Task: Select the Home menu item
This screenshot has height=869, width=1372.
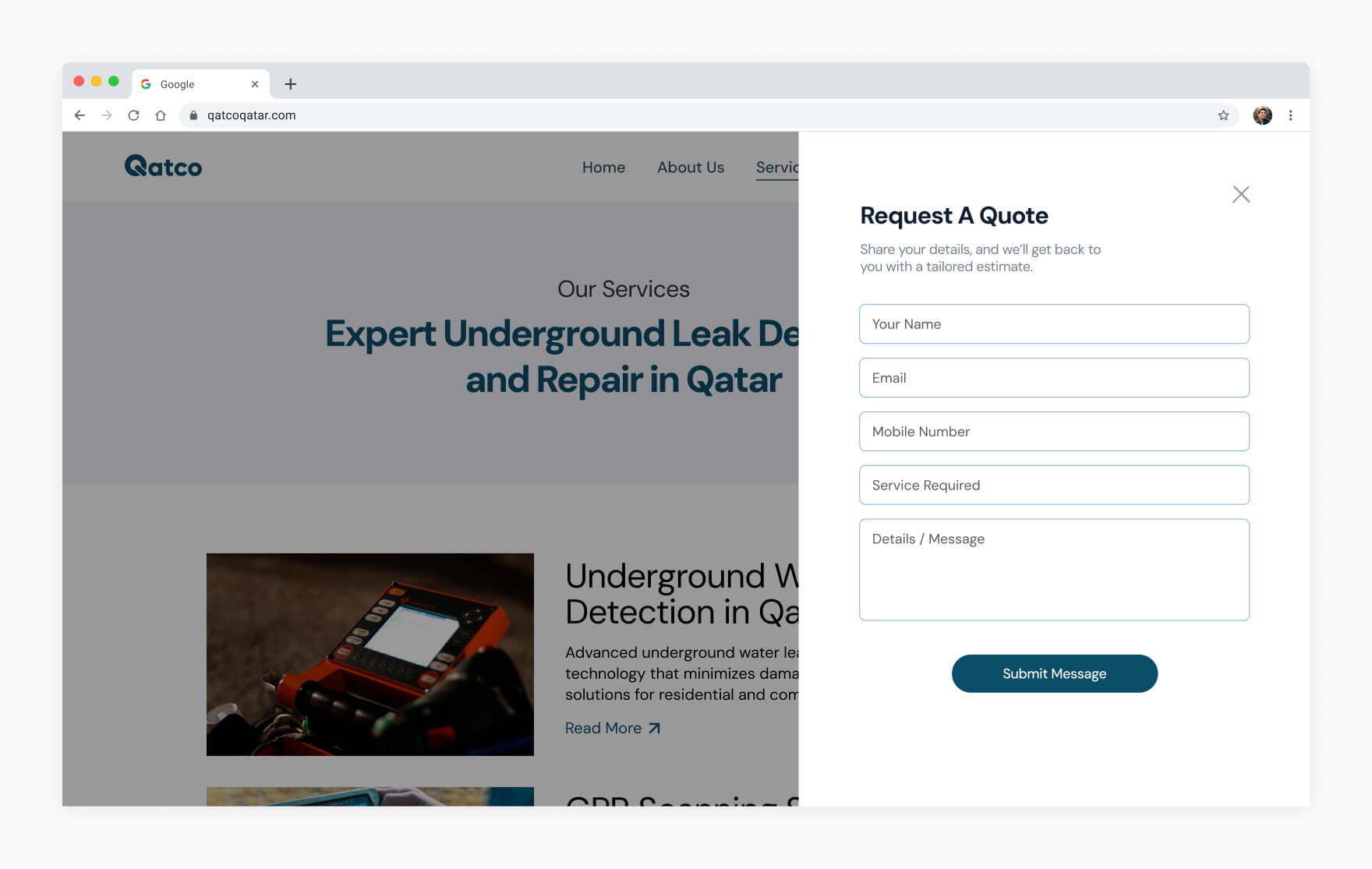Action: [x=603, y=167]
